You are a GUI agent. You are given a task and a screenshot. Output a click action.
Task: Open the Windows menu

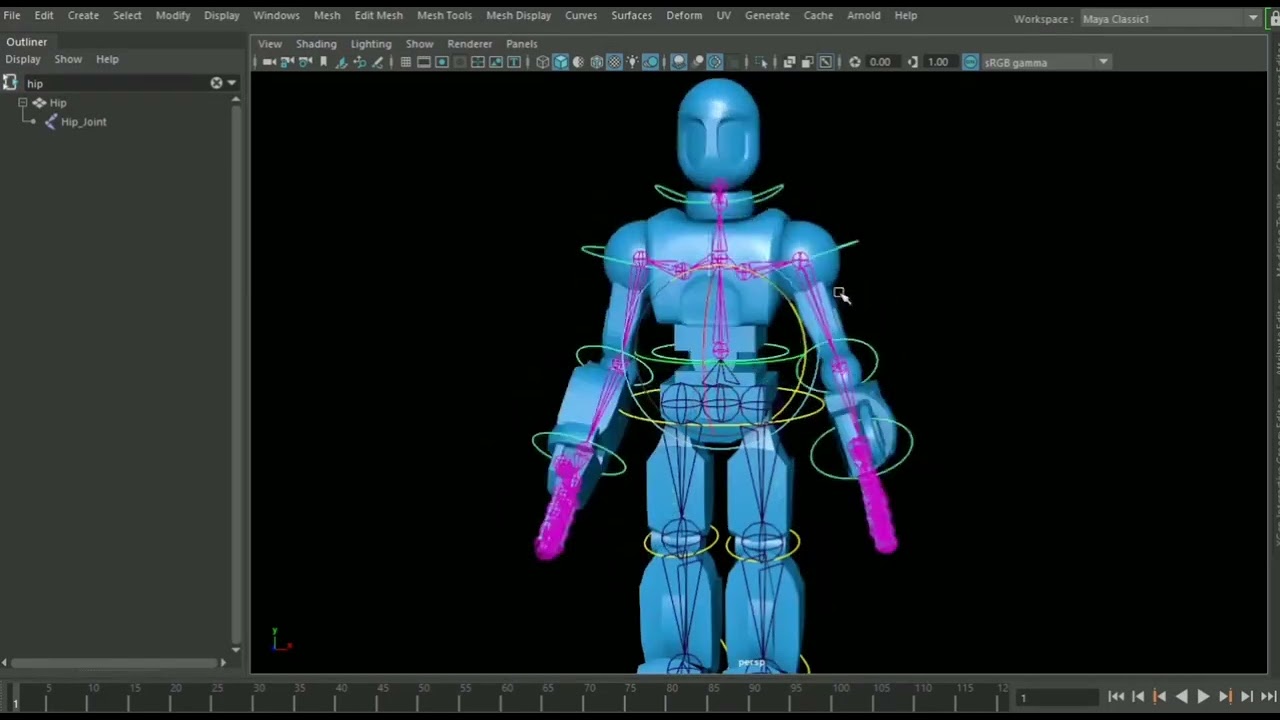276,15
